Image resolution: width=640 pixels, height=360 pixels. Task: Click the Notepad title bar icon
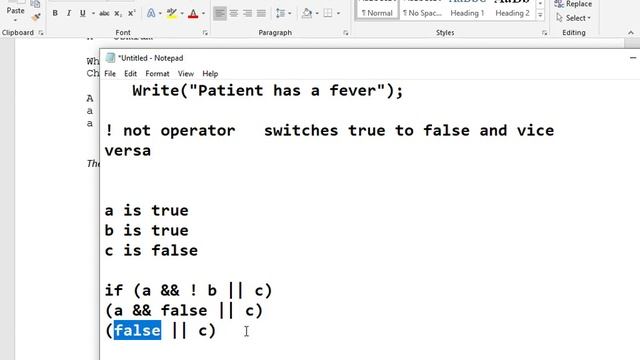pyautogui.click(x=110, y=58)
